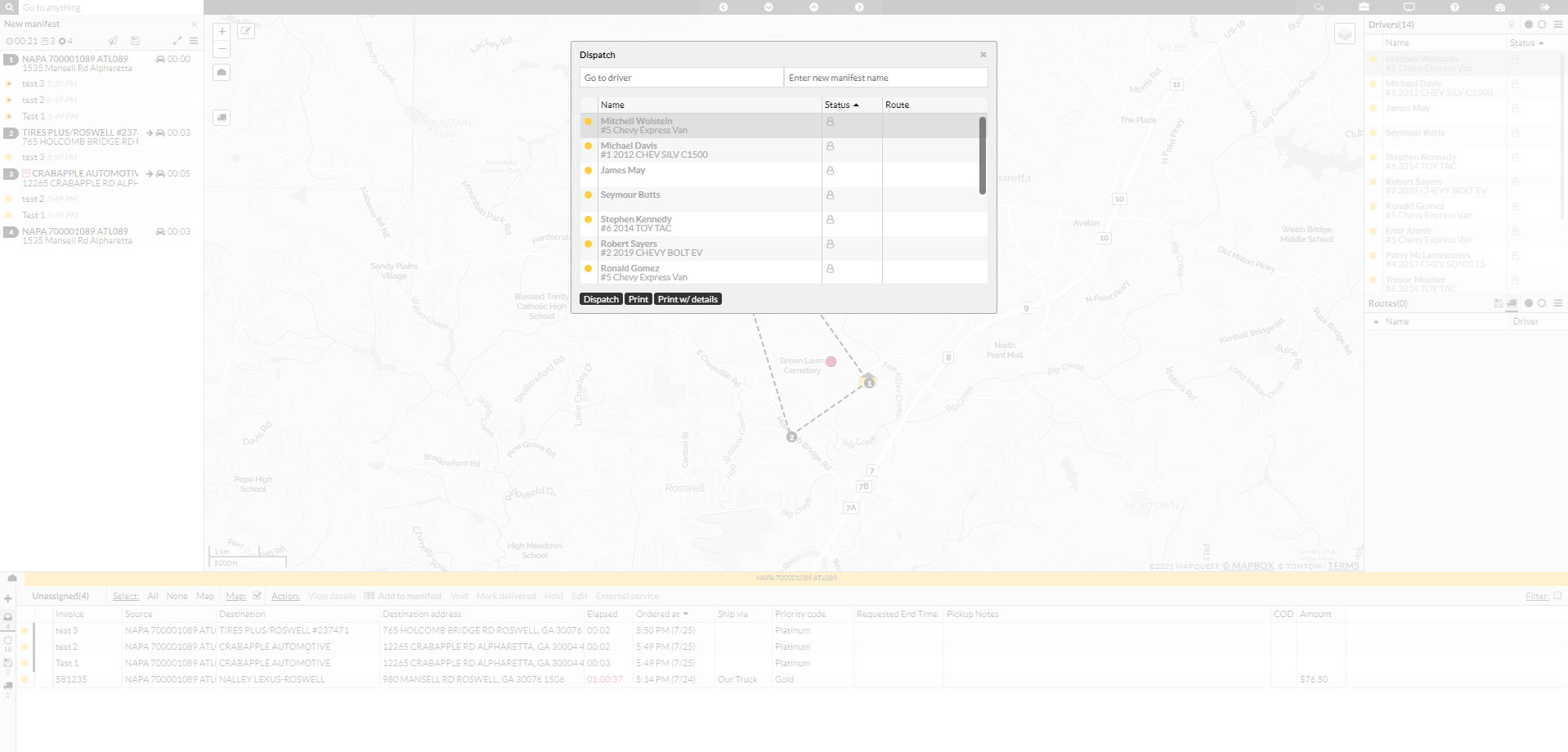Choose Mark delivered from the Action options
Viewport: 1568px width, 752px height.
pyautogui.click(x=506, y=596)
